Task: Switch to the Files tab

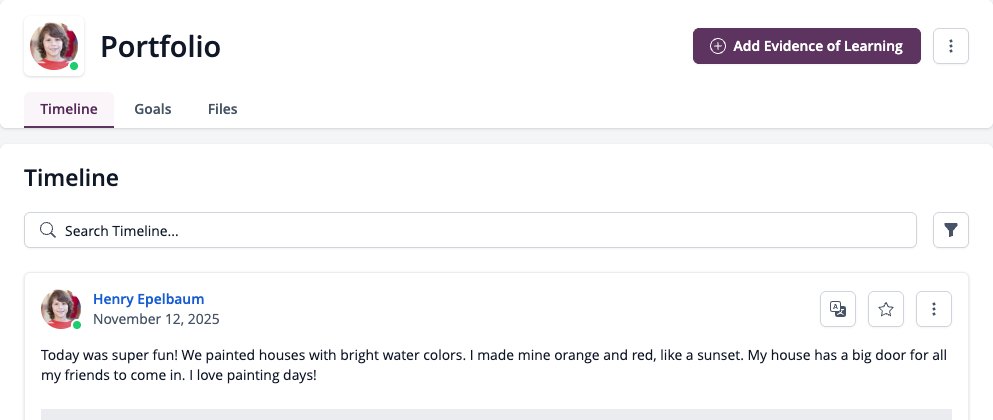Action: point(222,109)
